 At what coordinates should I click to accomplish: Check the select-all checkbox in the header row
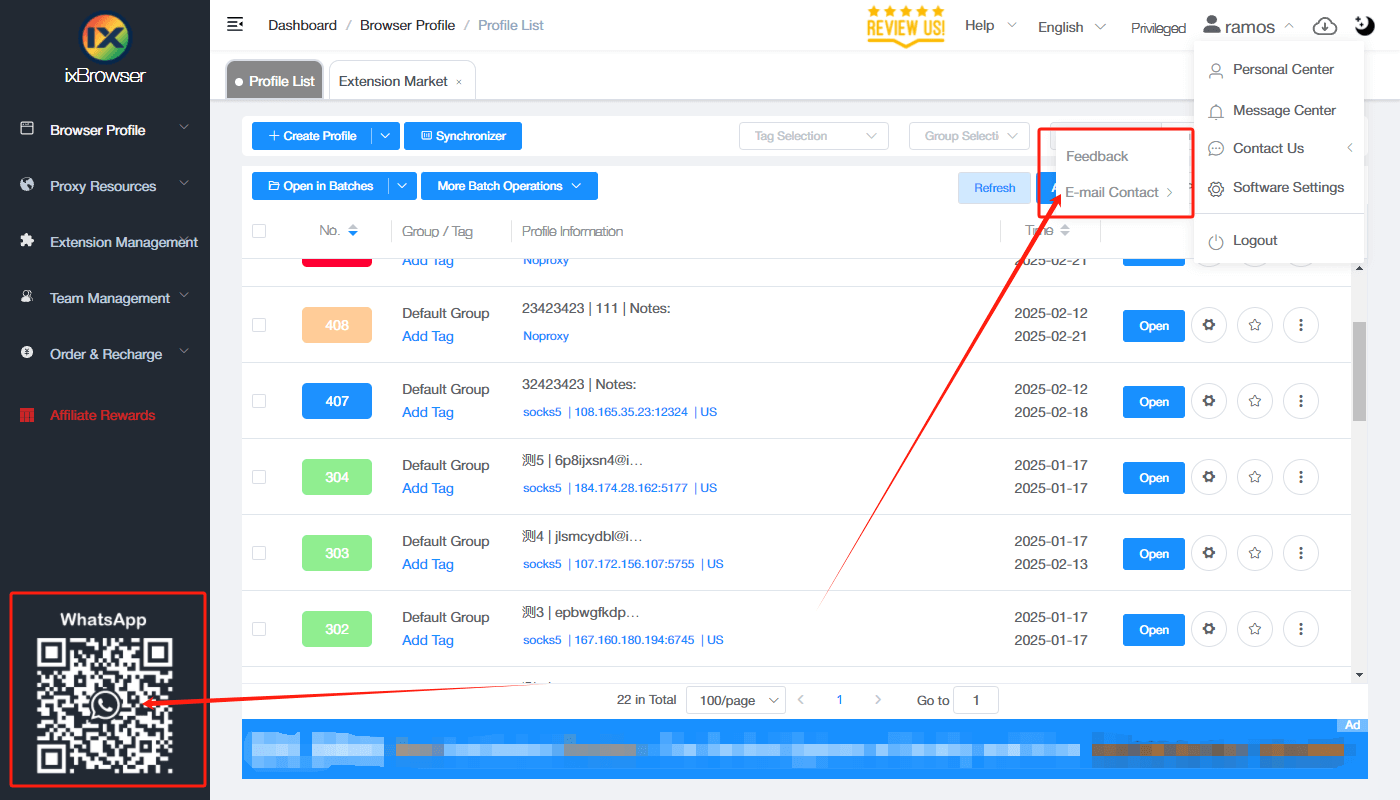(x=259, y=230)
